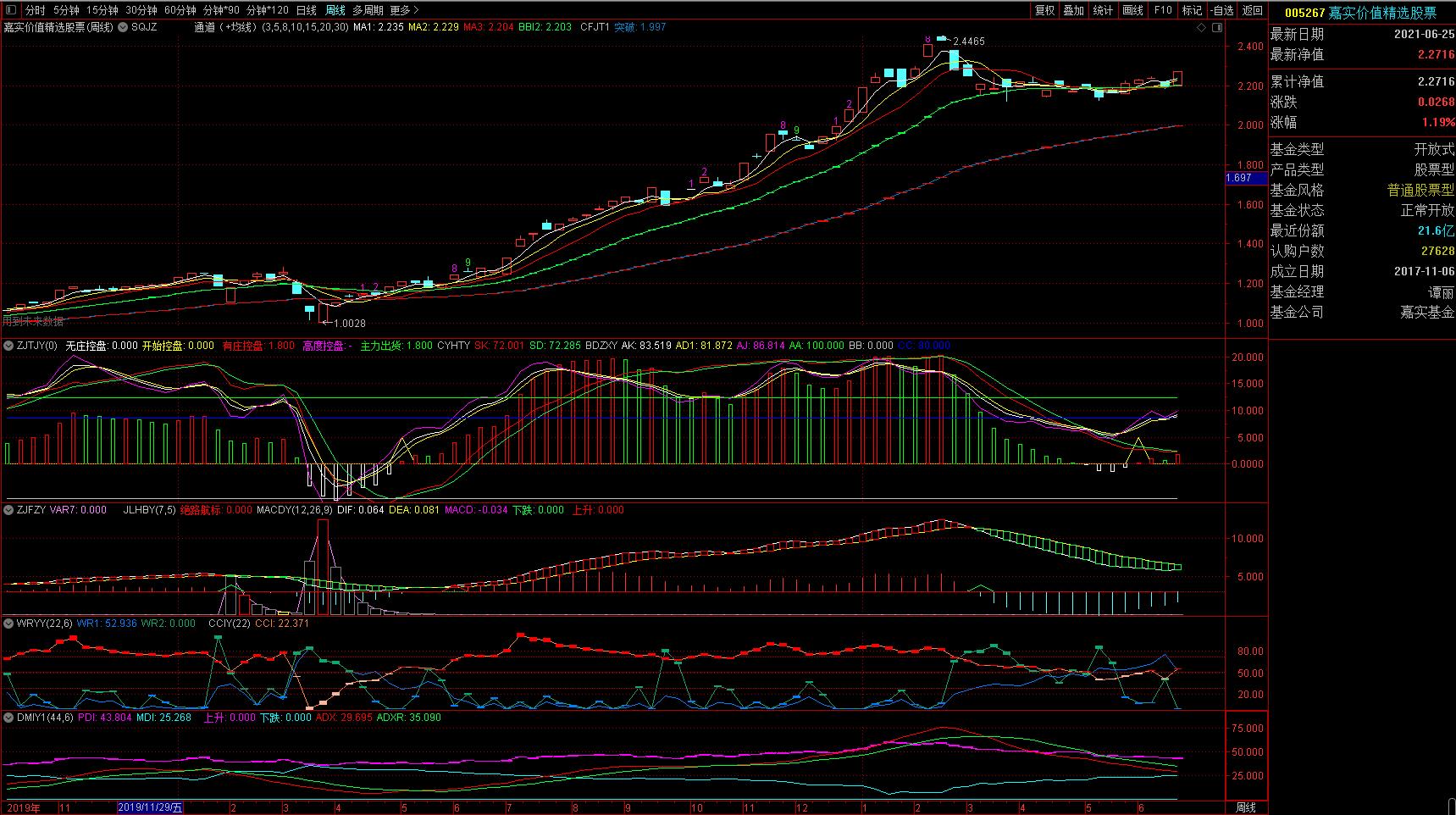Expand the 更多 period options arrow
Image resolution: width=1456 pixels, height=815 pixels.
[x=416, y=10]
